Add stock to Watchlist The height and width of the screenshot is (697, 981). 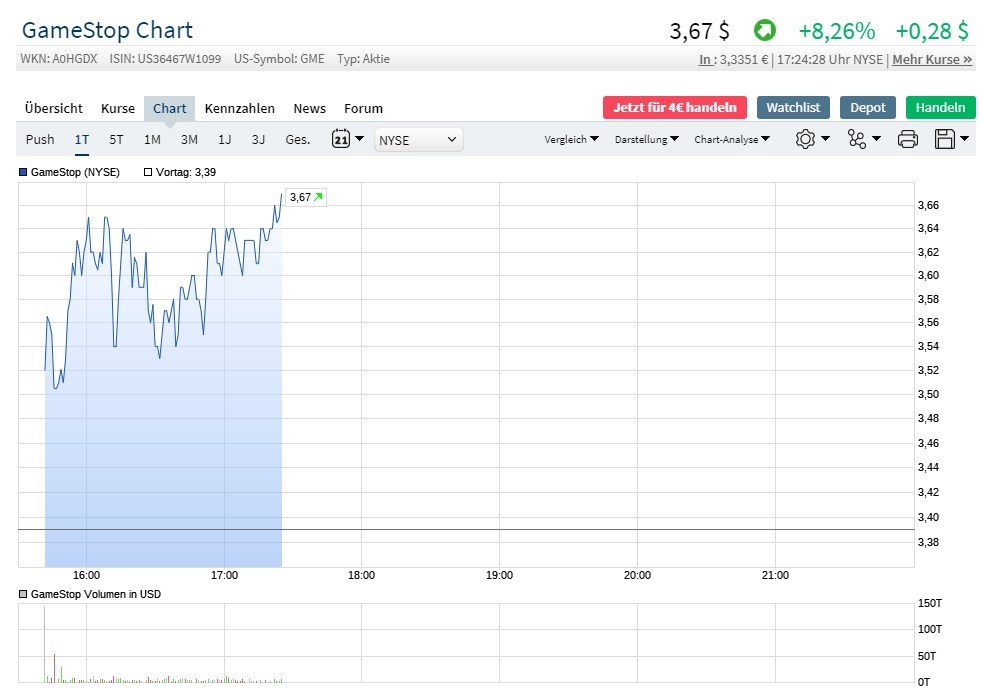pos(793,107)
